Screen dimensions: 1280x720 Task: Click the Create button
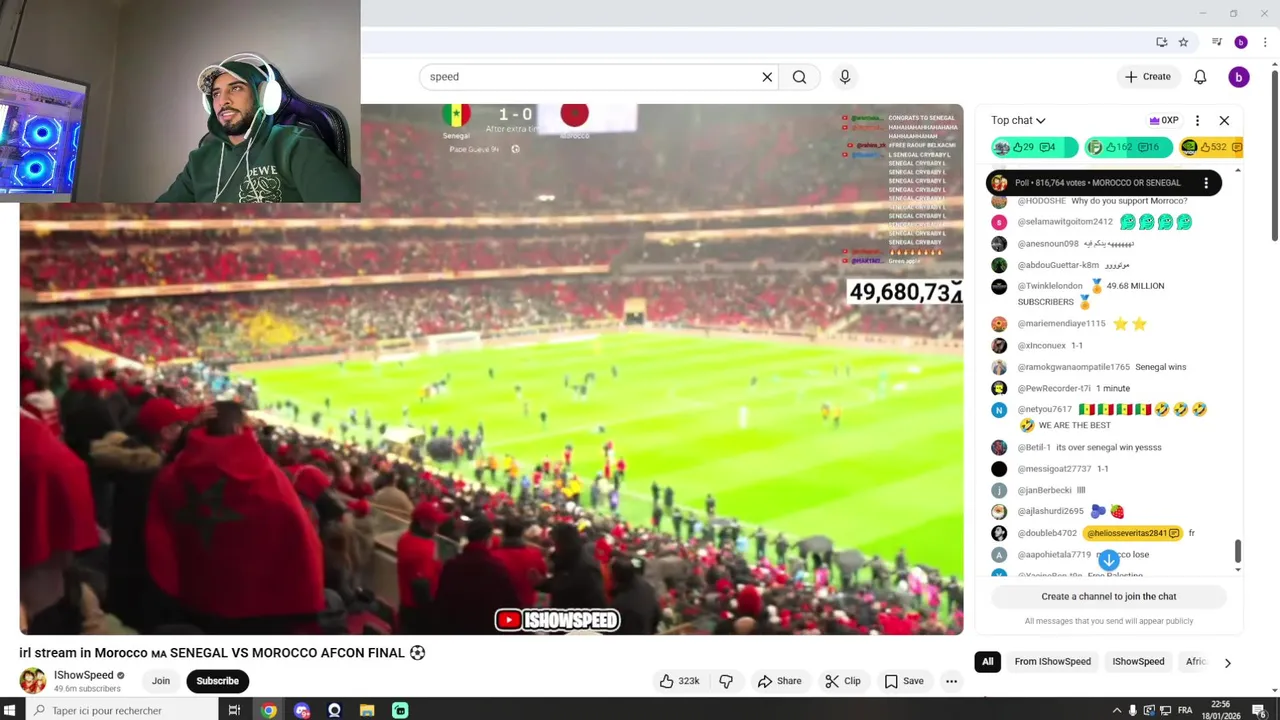[x=1147, y=77]
